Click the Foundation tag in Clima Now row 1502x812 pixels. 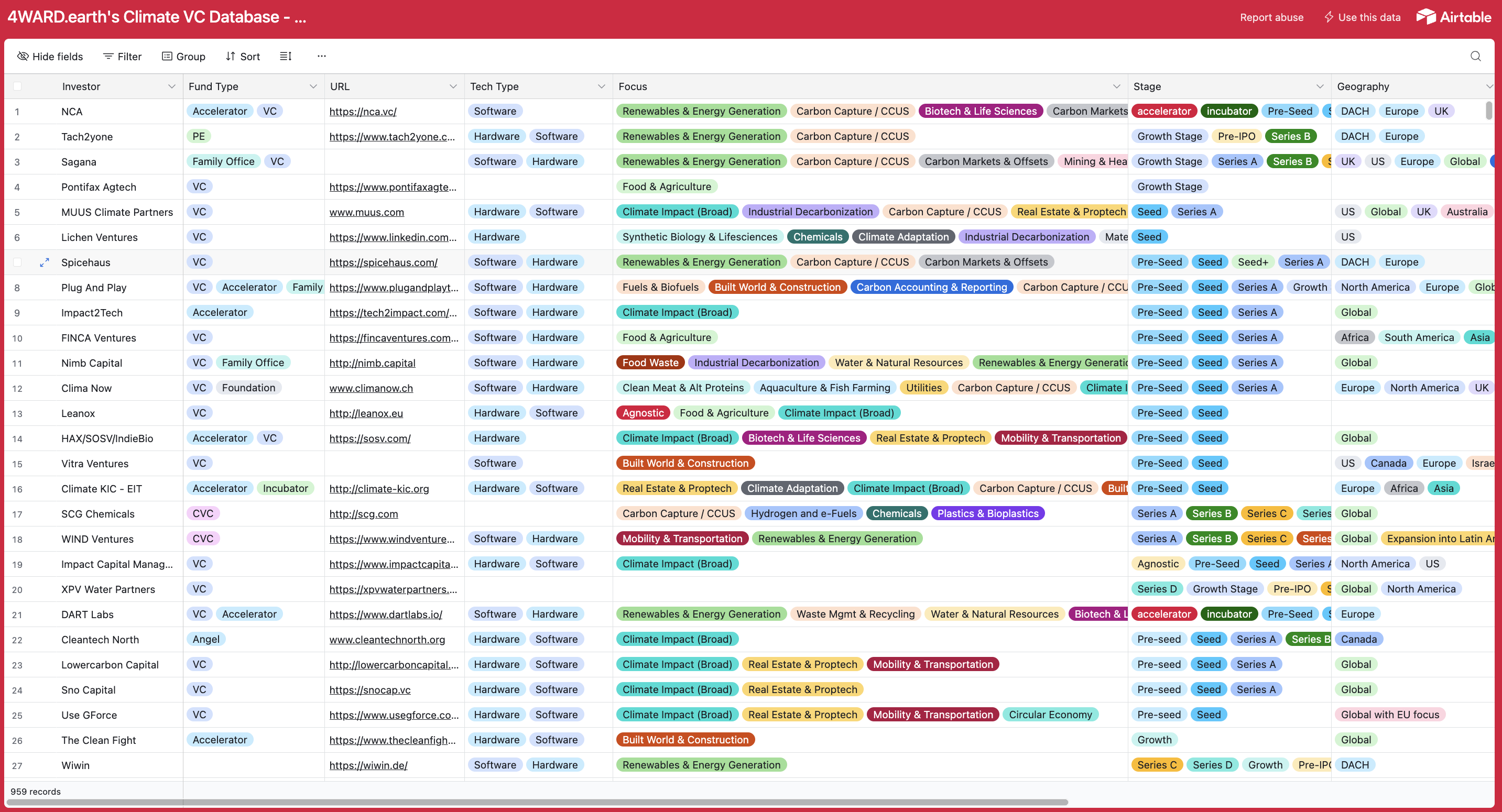pos(248,388)
